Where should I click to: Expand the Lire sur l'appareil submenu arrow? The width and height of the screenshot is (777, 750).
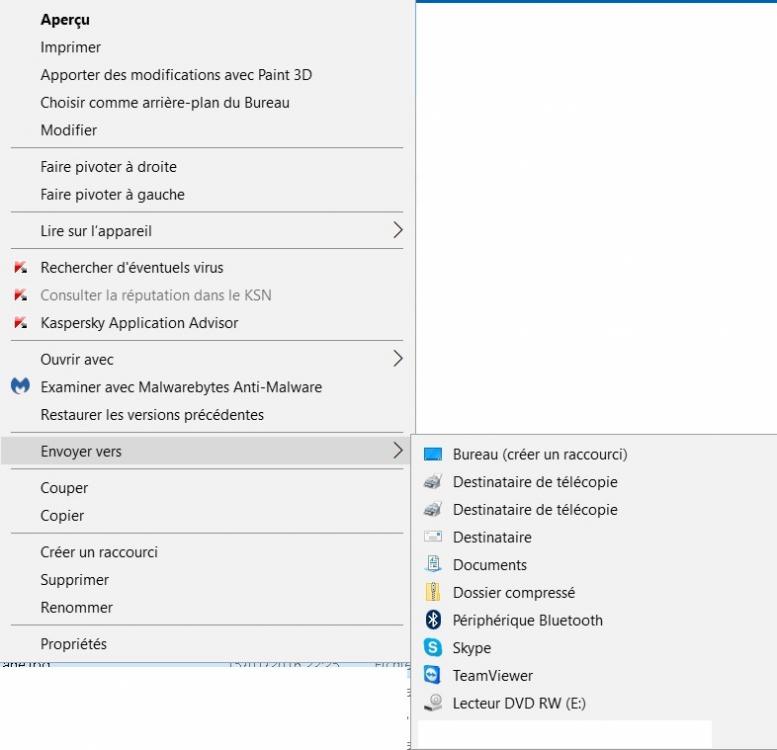point(397,231)
